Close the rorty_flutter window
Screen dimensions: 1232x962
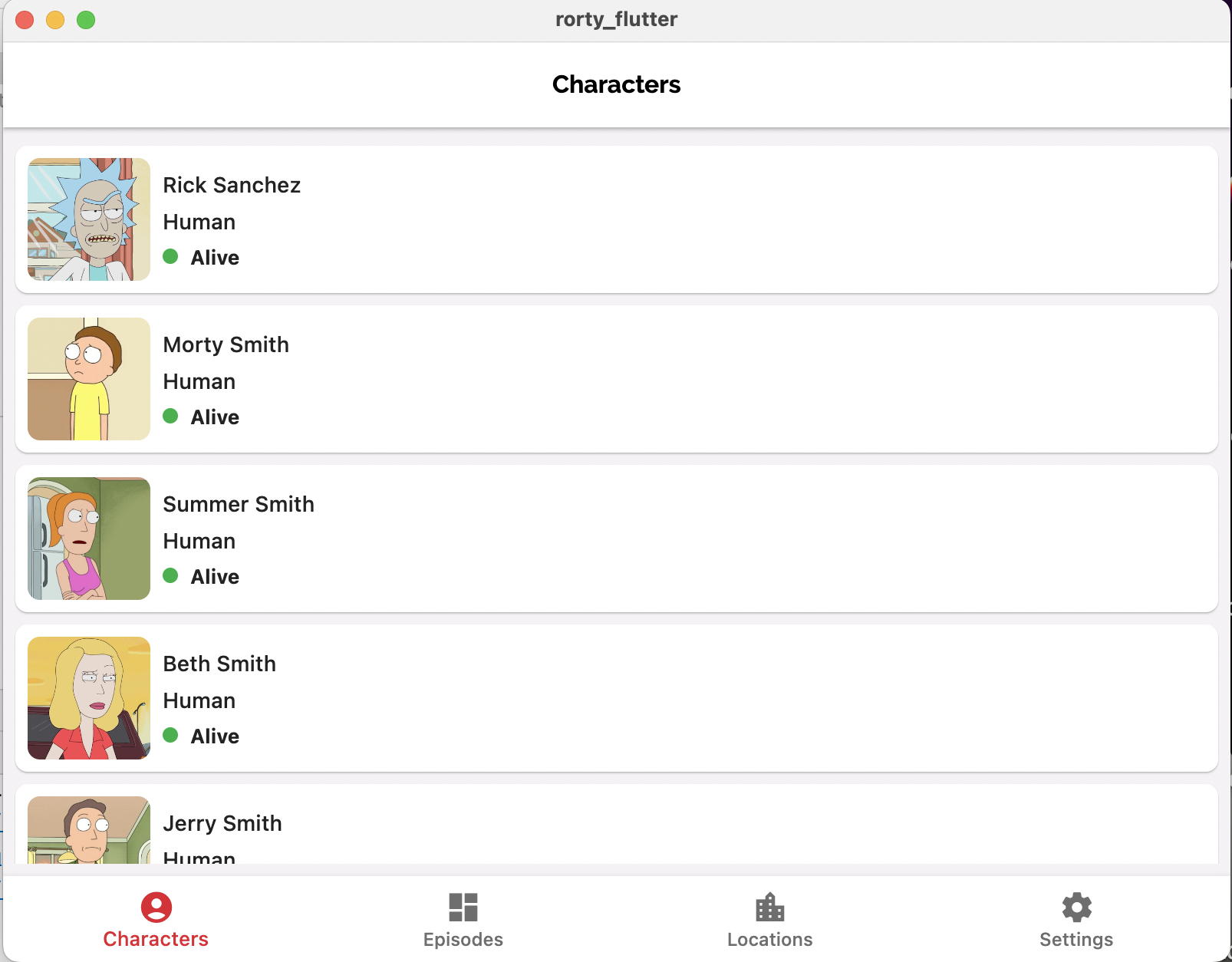[25, 20]
